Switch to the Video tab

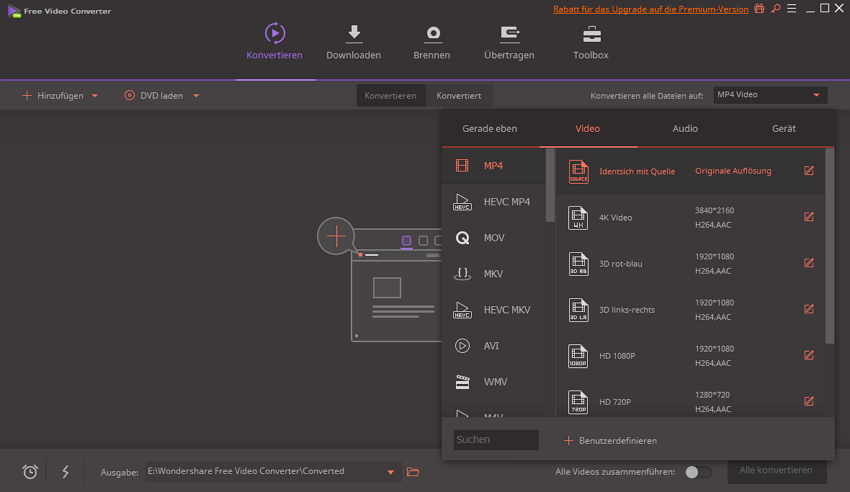pyautogui.click(x=588, y=128)
